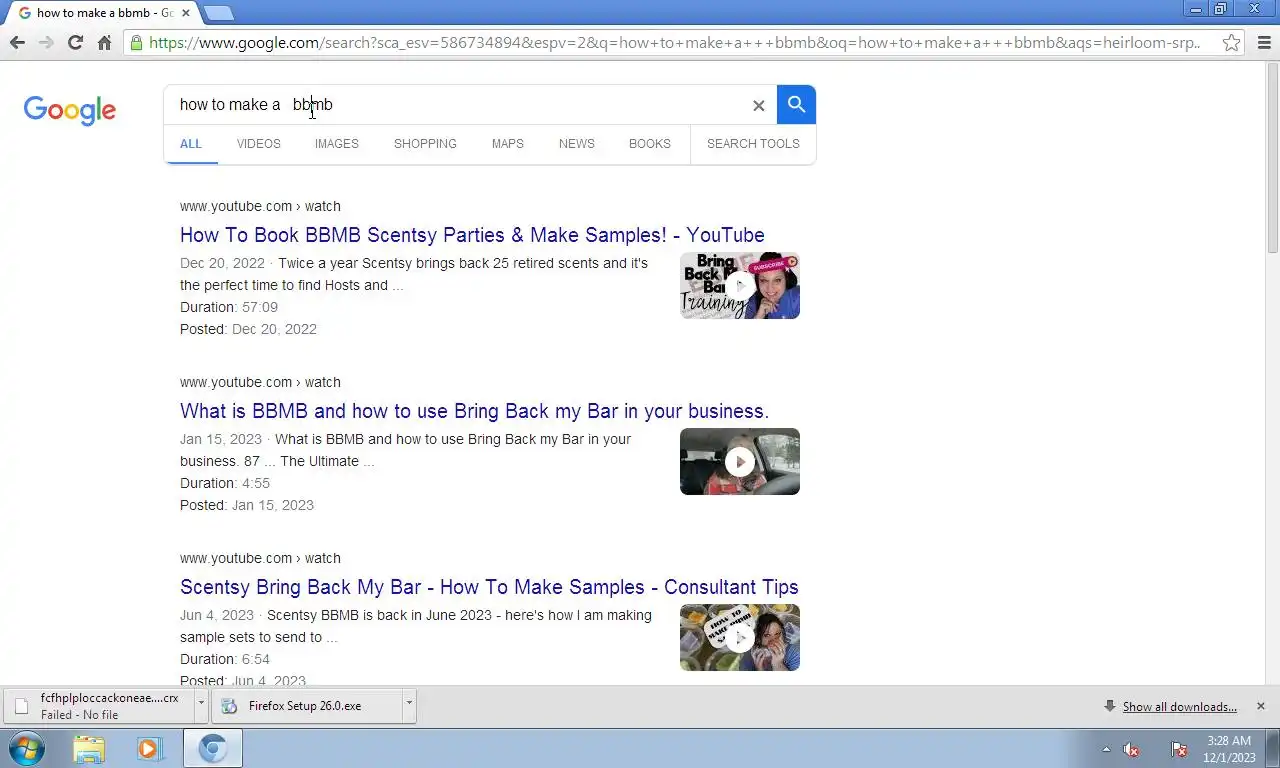Click the Firefox Setup 26.0.exe file icon
1280x768 pixels.
pos(230,706)
